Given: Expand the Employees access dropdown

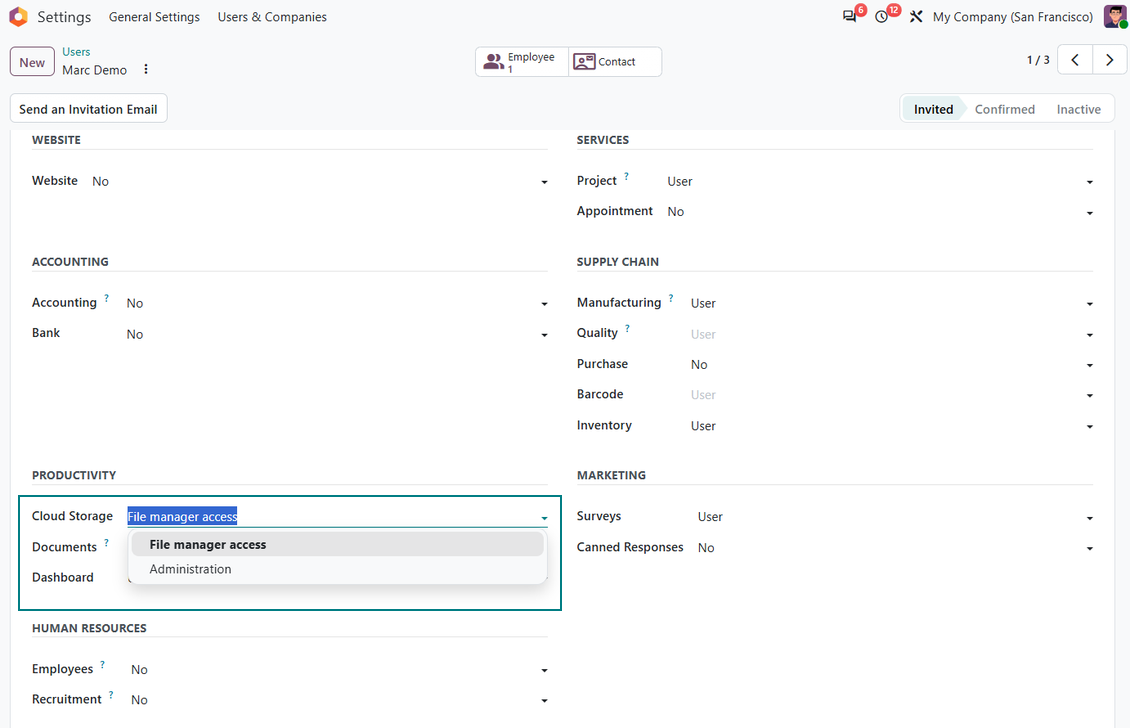Looking at the screenshot, I should pos(544,670).
